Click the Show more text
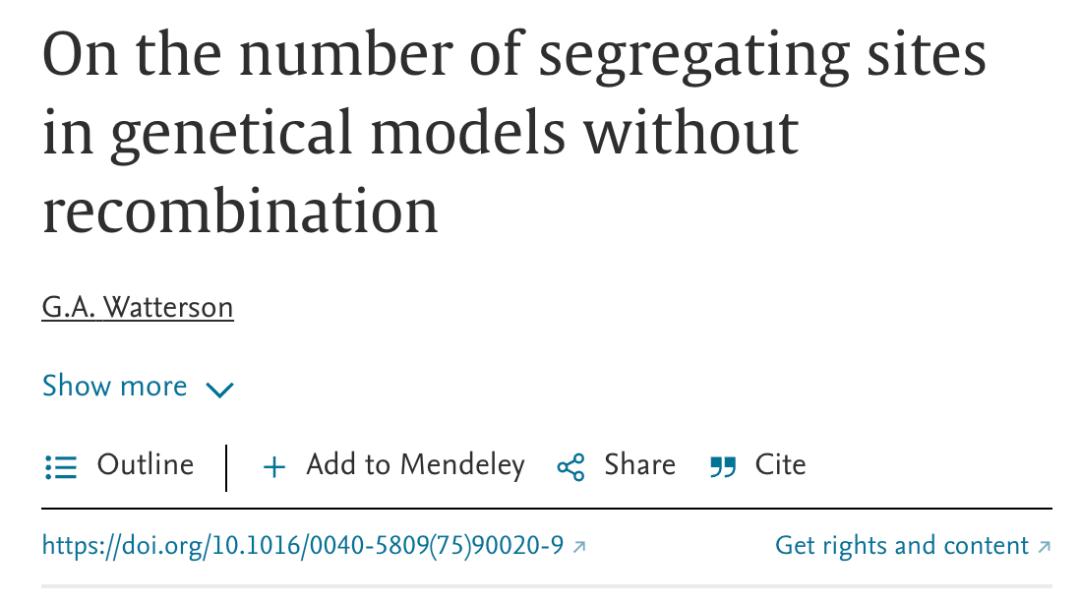 [114, 386]
